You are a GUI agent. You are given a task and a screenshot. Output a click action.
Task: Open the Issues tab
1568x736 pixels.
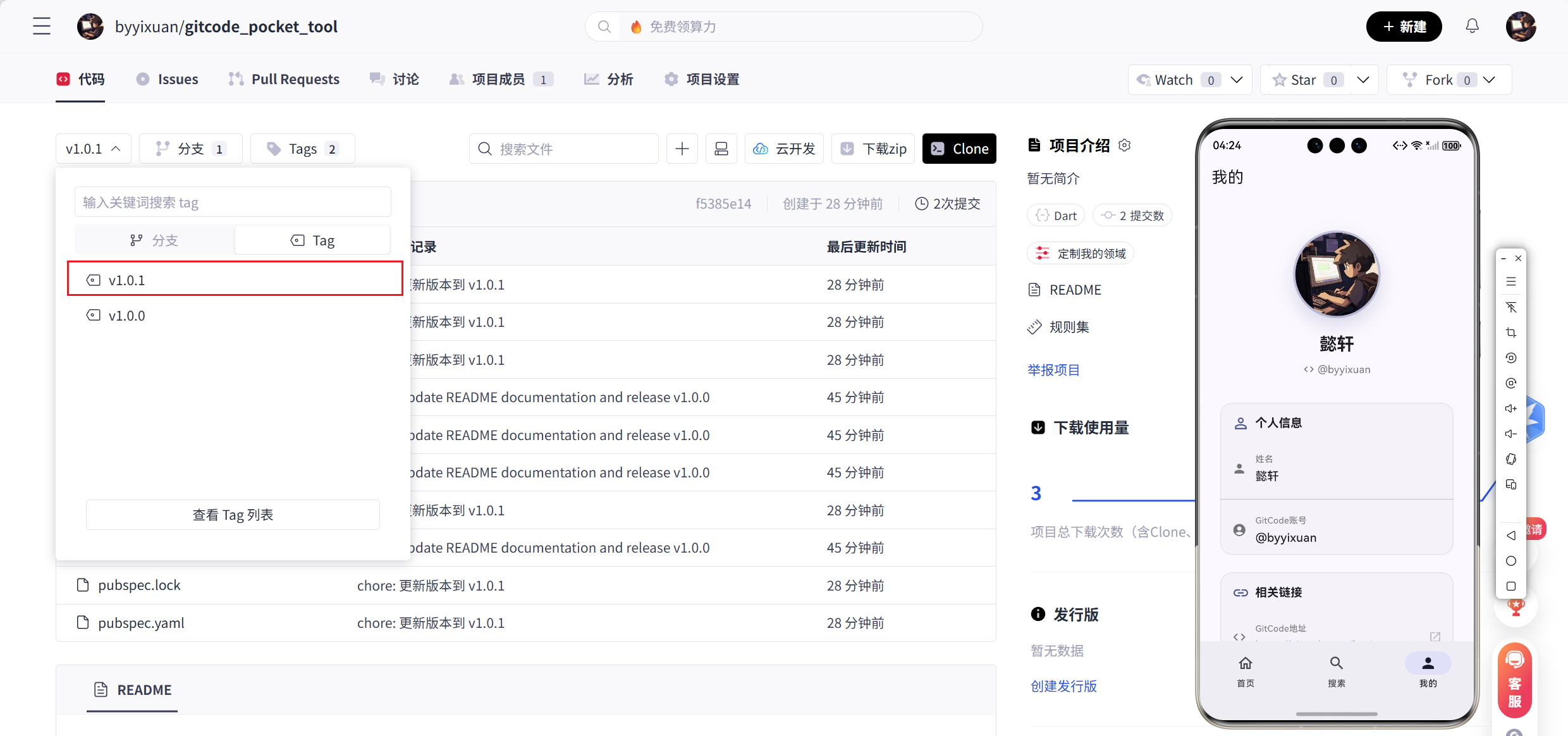coord(168,79)
